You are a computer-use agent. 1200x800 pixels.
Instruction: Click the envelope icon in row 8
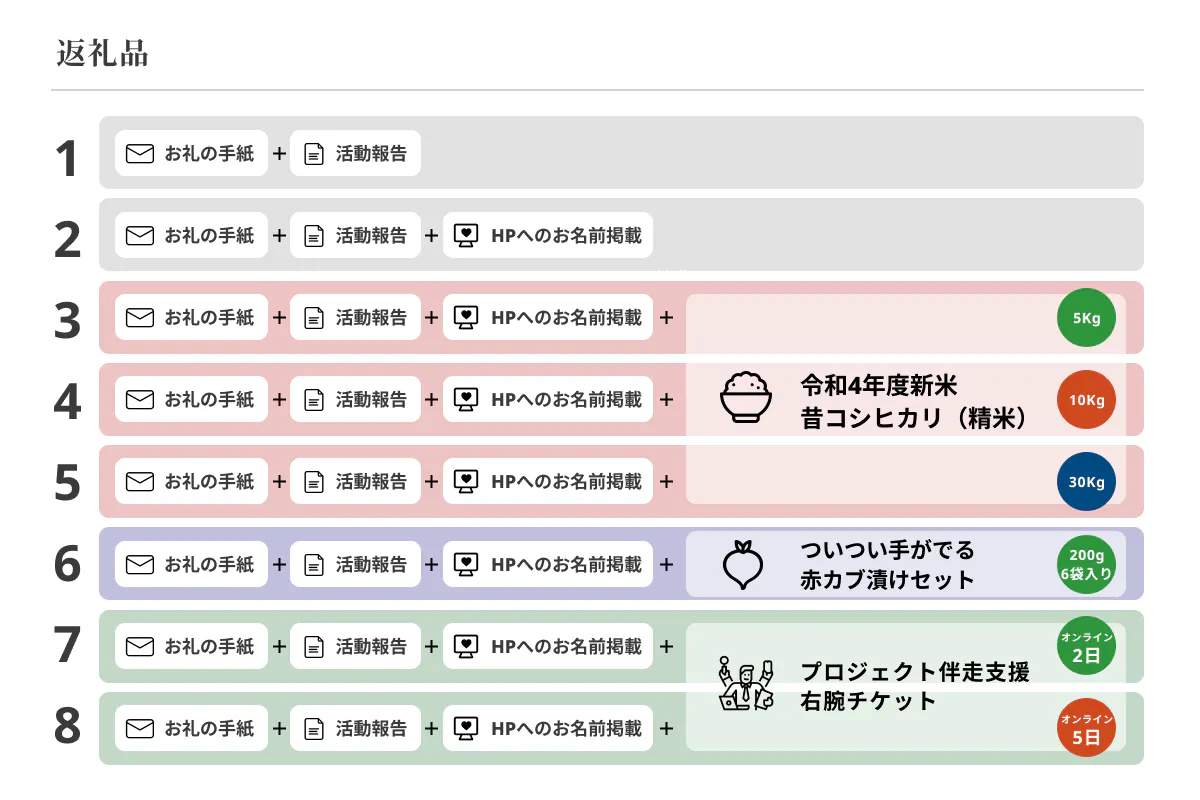click(x=140, y=728)
